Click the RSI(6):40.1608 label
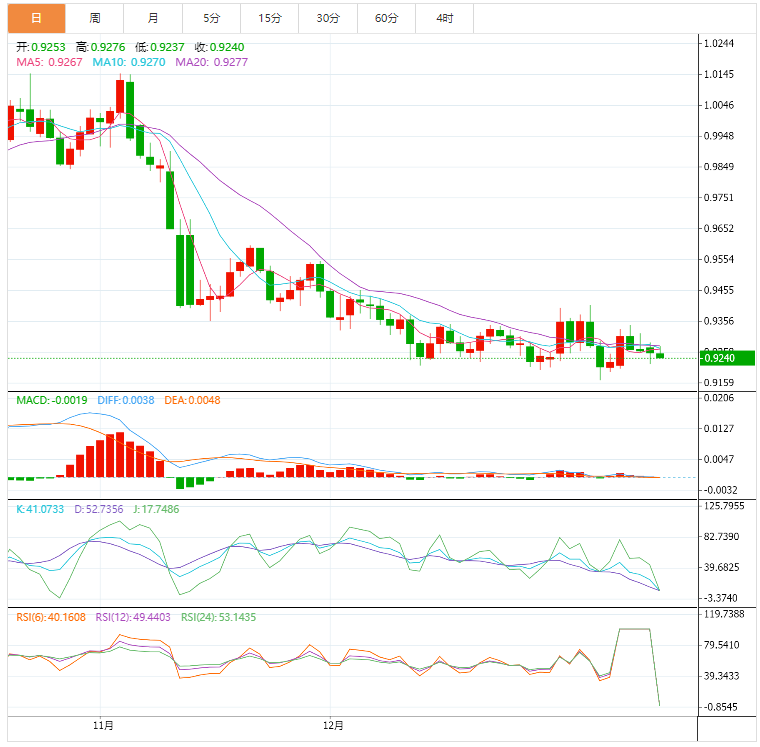This screenshot has height=747, width=760. tap(51, 618)
